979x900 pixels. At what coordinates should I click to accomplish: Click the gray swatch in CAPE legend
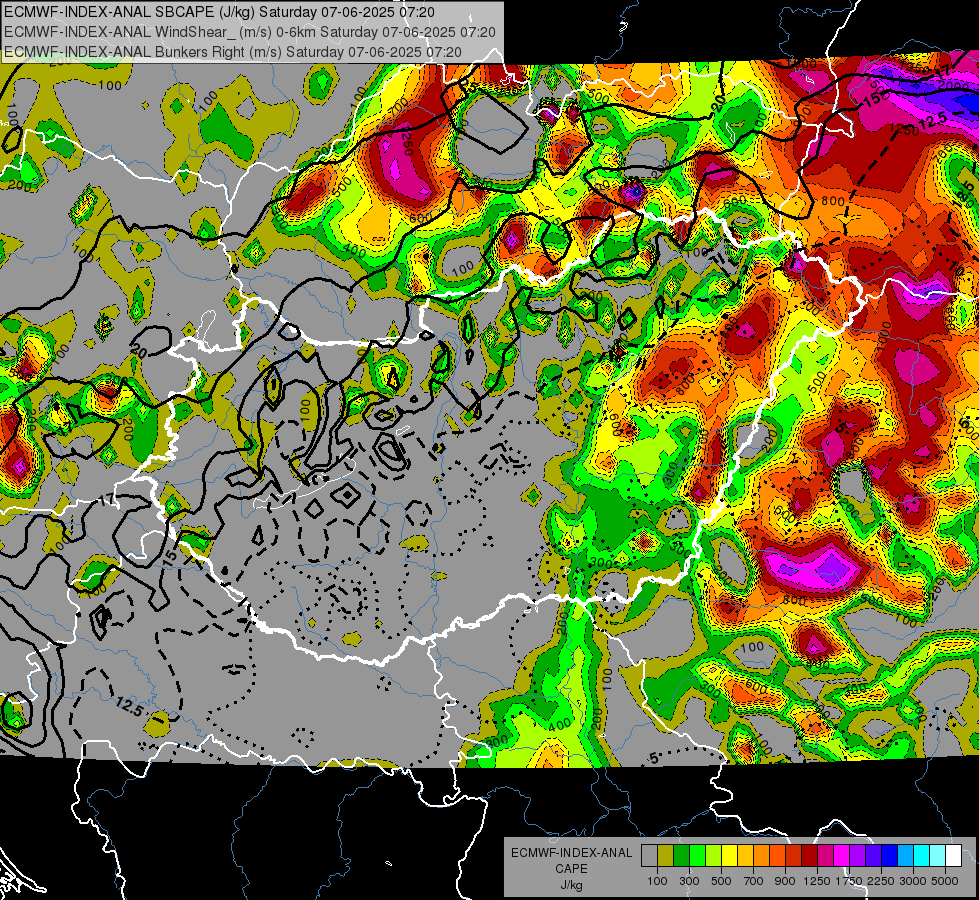[x=649, y=856]
